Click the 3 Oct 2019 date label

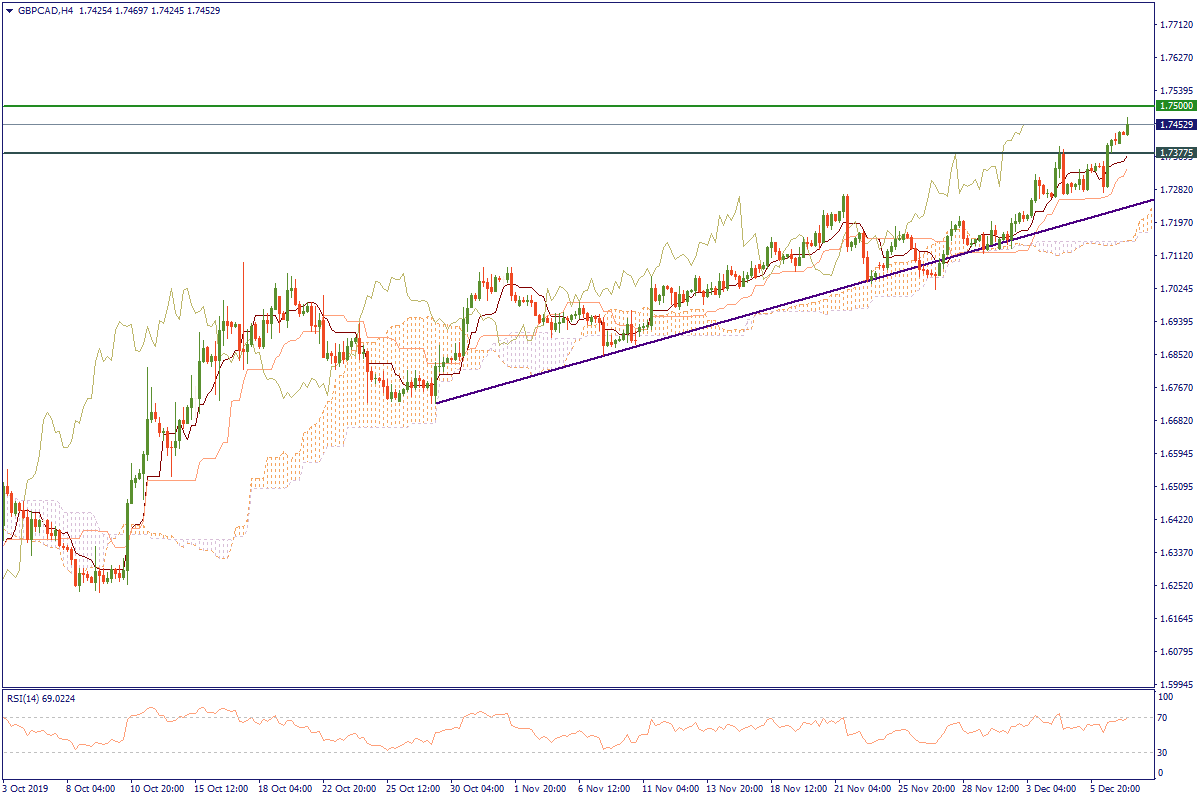click(27, 789)
